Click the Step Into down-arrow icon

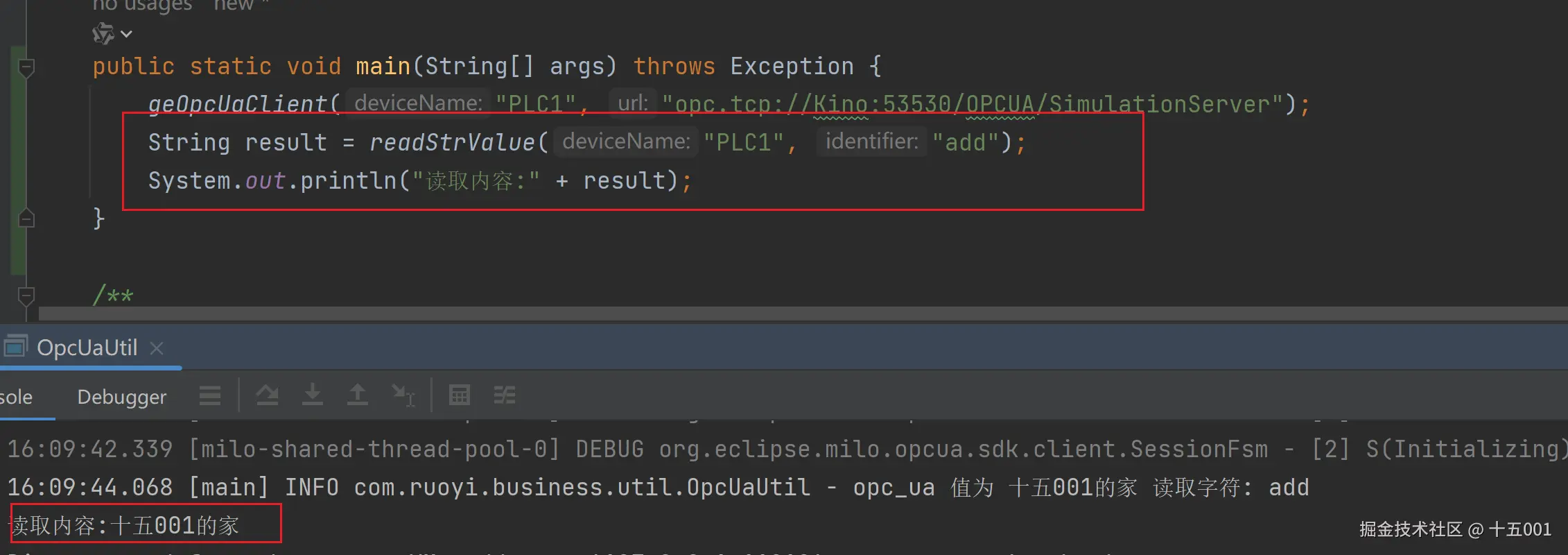coord(313,395)
